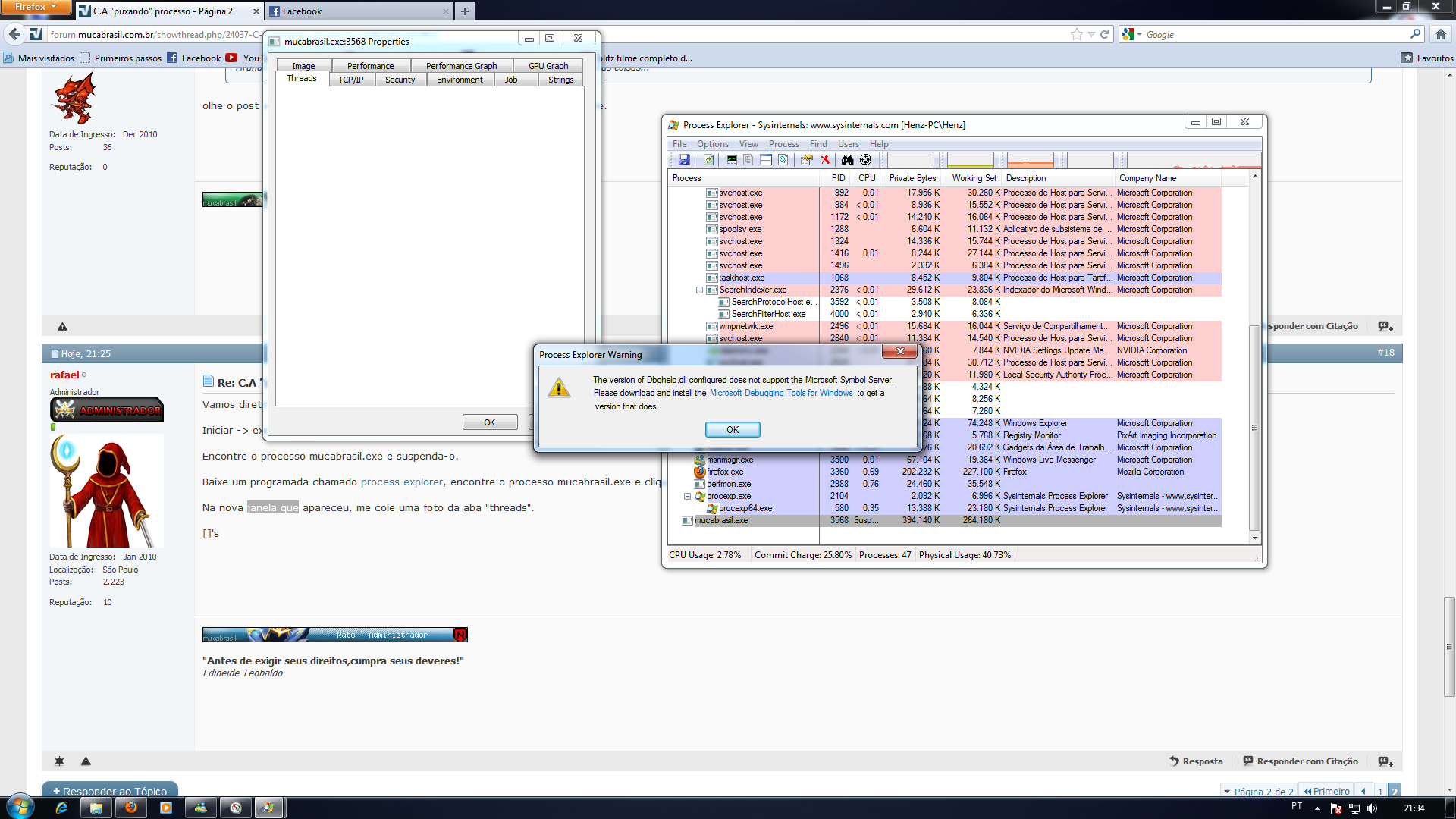Click the binoculars Find Handle icon
Screen dimensions: 1456x819
[847, 160]
